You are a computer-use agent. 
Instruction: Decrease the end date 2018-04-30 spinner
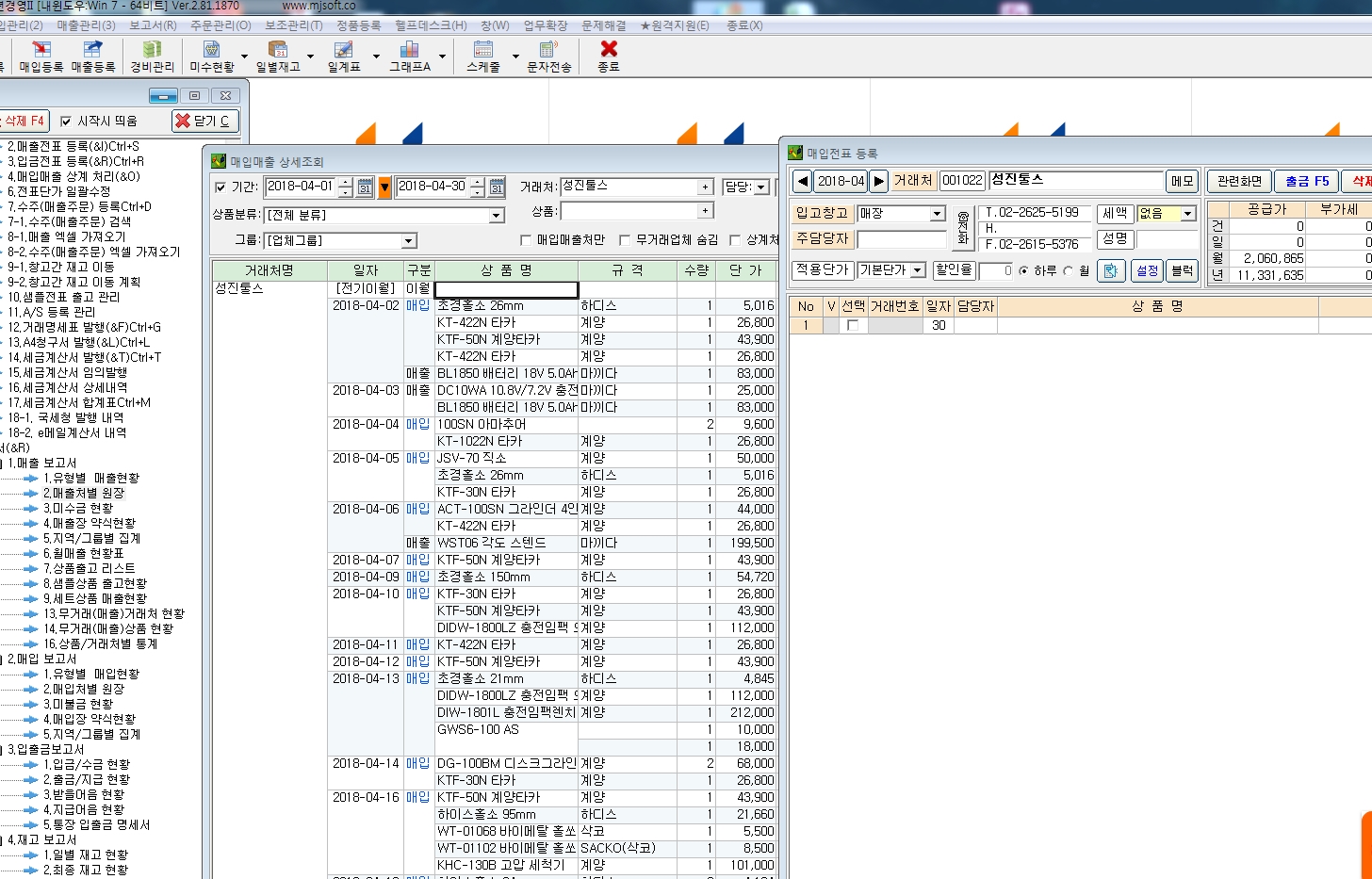click(x=478, y=192)
